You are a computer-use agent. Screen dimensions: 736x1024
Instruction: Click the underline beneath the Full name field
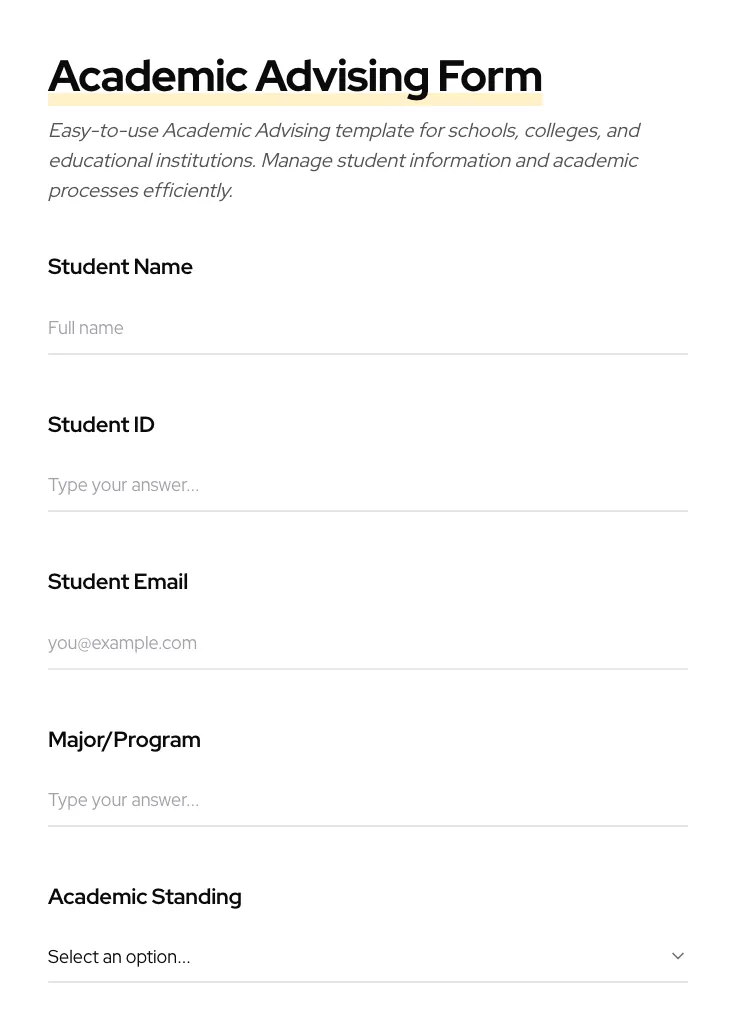point(368,355)
